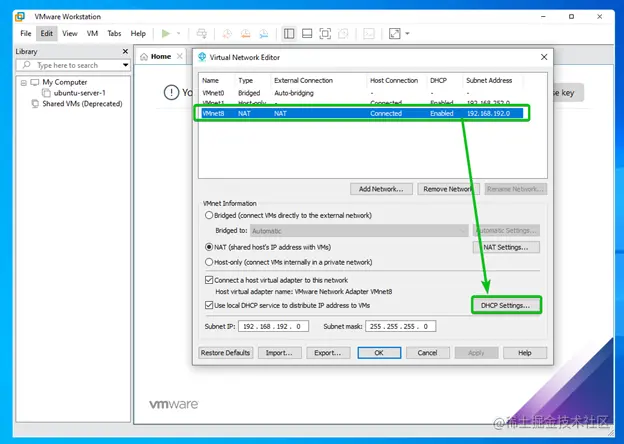Click the Remove Network button
Viewport: 624px width, 444px height.
tap(448, 189)
